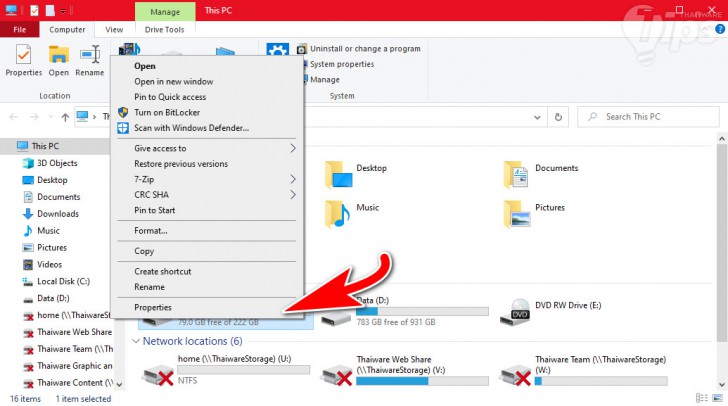The width and height of the screenshot is (728, 406).
Task: Open settings gear icon in ribbon
Action: tap(278, 49)
